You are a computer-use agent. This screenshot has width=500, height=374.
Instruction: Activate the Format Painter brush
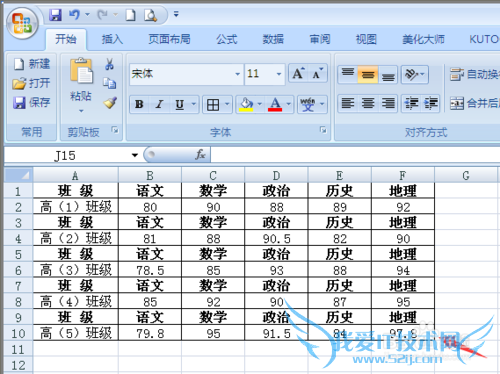(x=110, y=103)
